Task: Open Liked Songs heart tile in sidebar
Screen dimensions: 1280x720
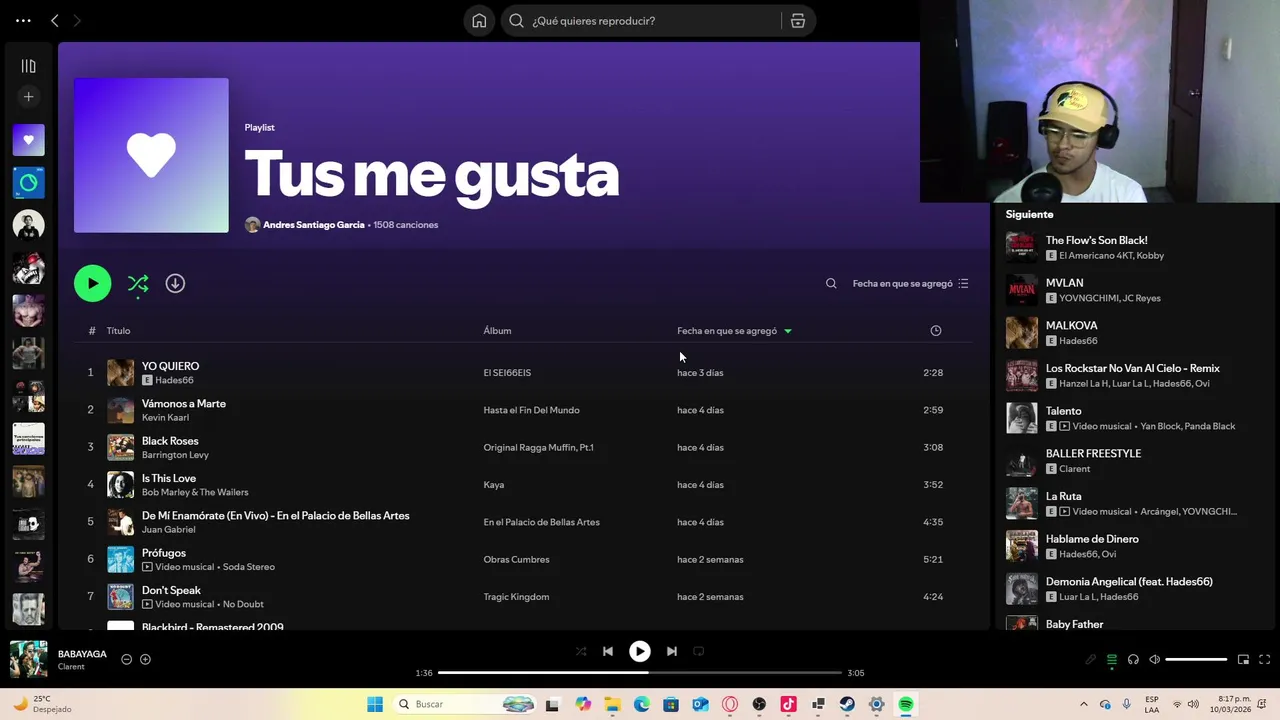Action: (28, 140)
